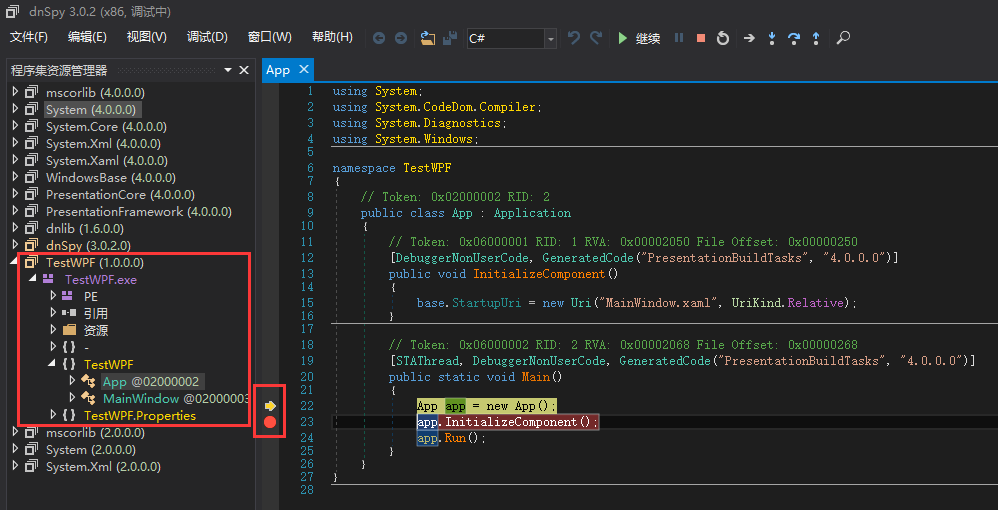Click Application base type on line 9
The image size is (998, 510).
coord(532,213)
